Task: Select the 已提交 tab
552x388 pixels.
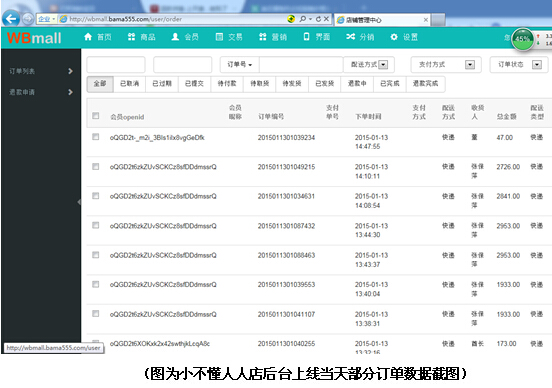Action: tap(194, 84)
